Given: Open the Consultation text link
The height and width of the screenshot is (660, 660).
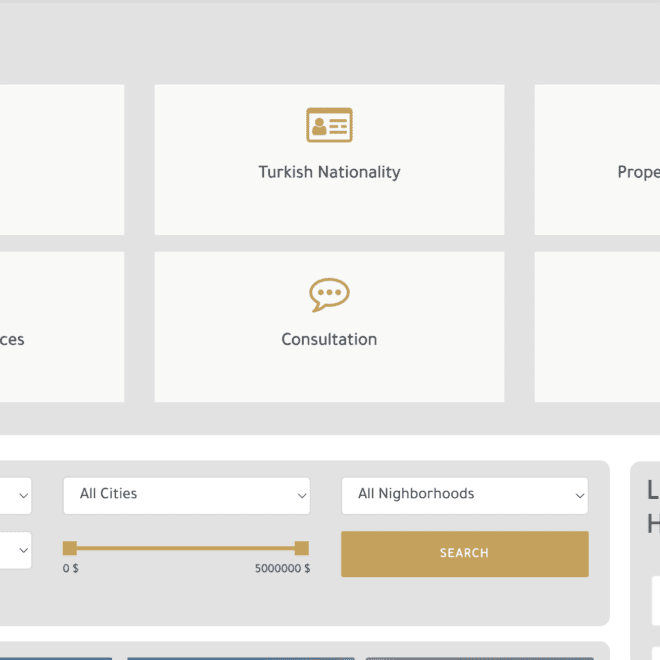Looking at the screenshot, I should pos(329,339).
